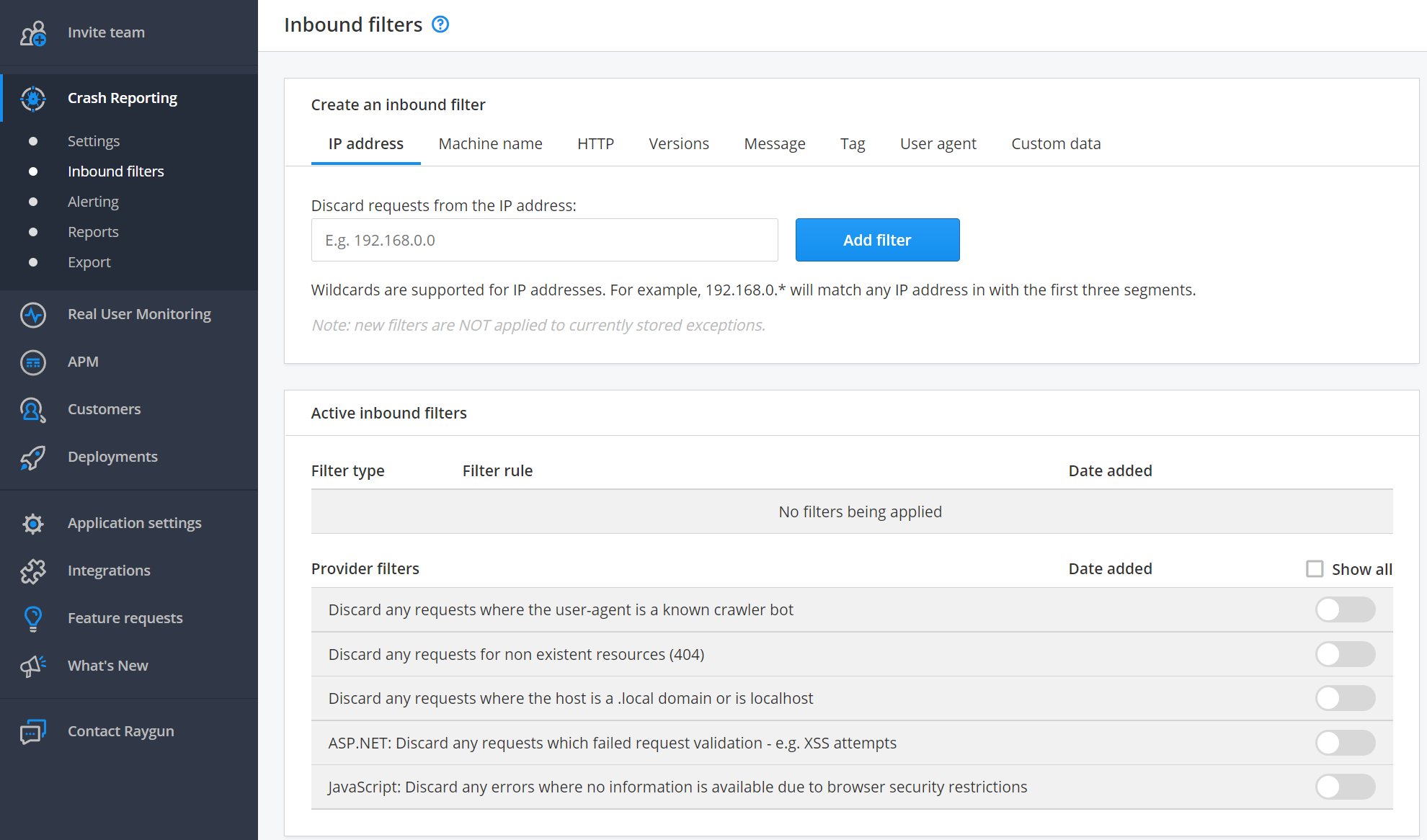Screen dimensions: 1427x840
Task: Select the Custom data filter tab
Action: pos(1056,143)
